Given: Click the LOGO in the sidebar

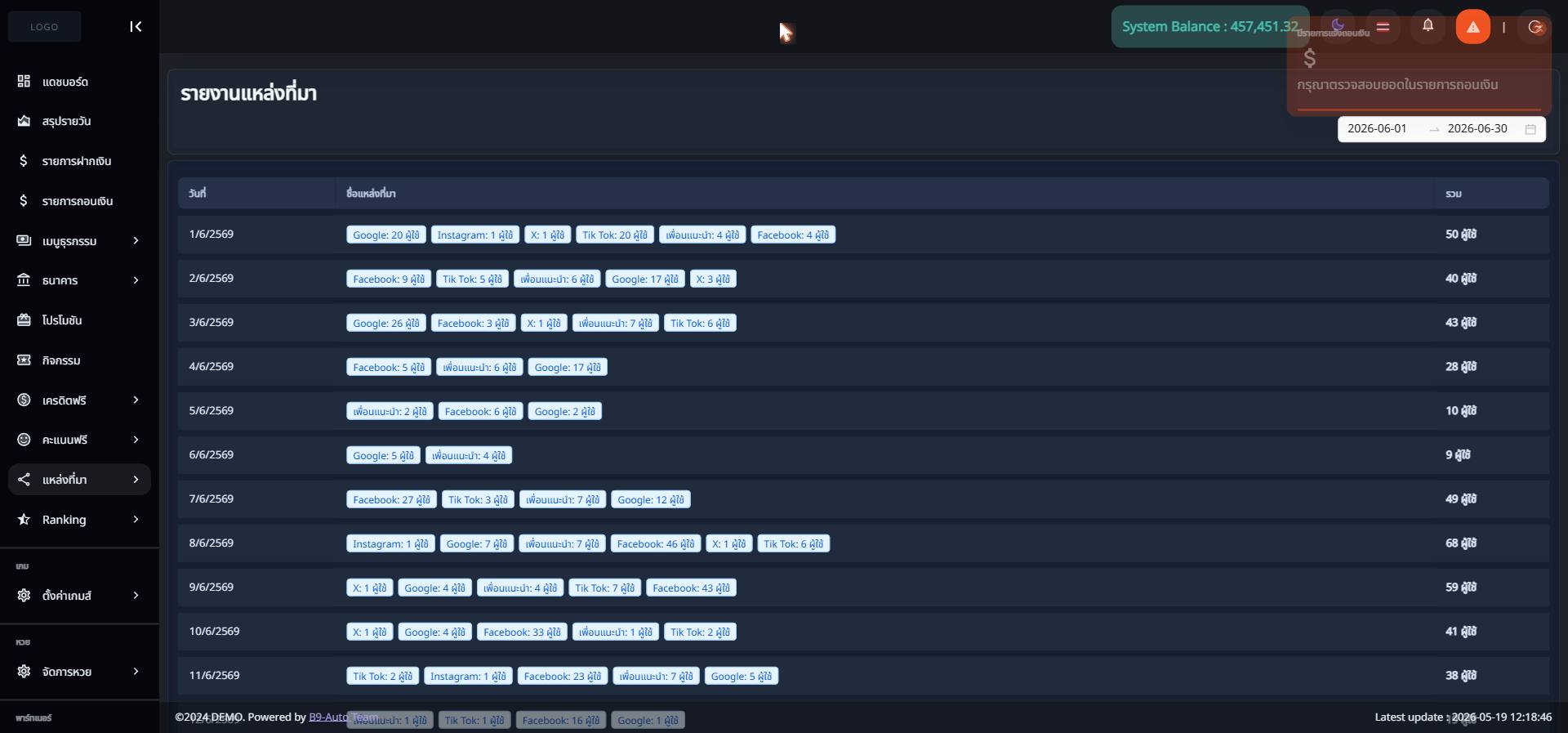Looking at the screenshot, I should [44, 27].
